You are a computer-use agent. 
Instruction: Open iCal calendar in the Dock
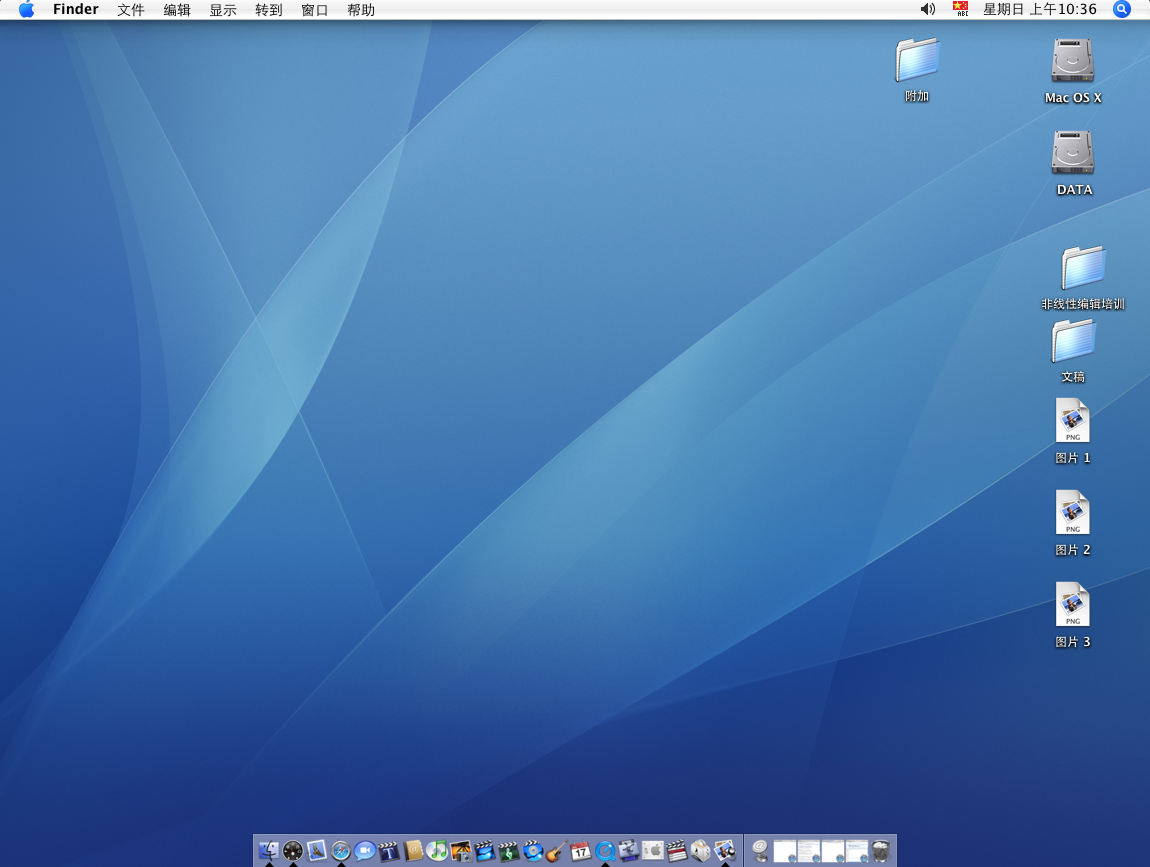581,851
